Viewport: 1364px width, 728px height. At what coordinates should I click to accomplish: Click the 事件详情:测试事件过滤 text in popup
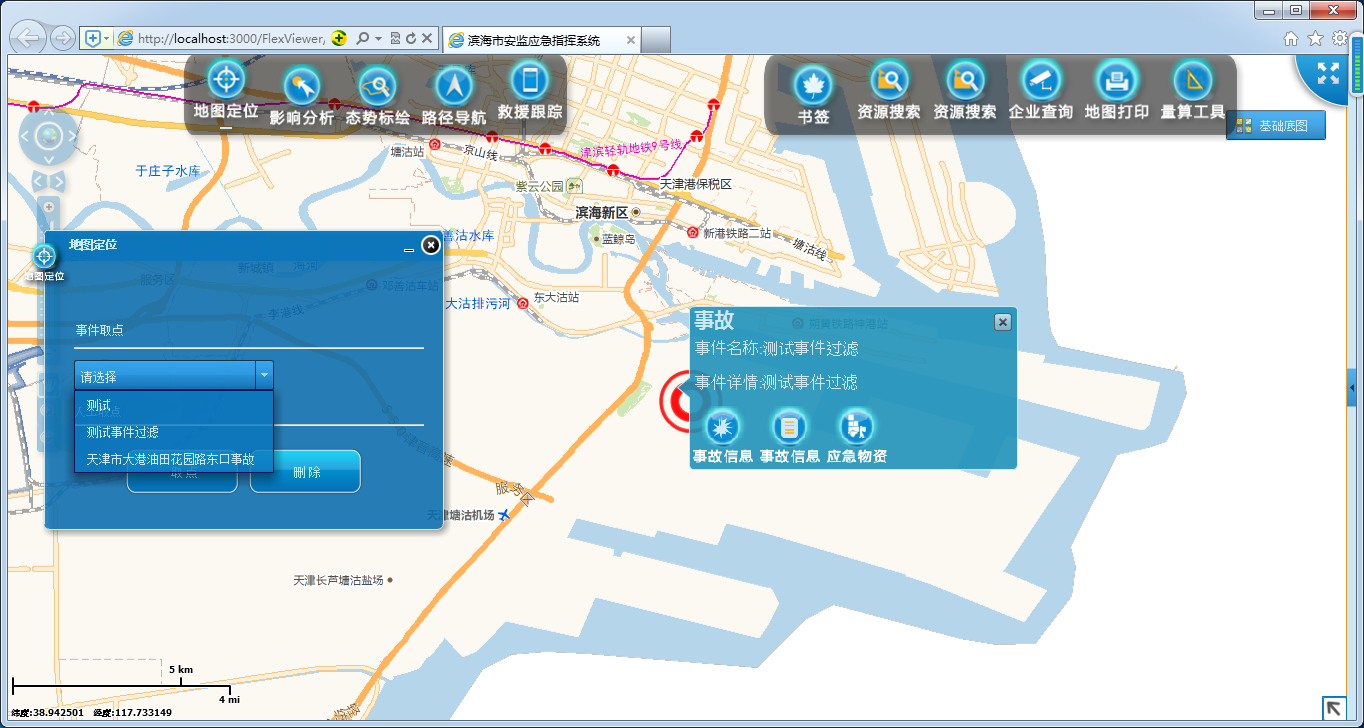pos(776,382)
